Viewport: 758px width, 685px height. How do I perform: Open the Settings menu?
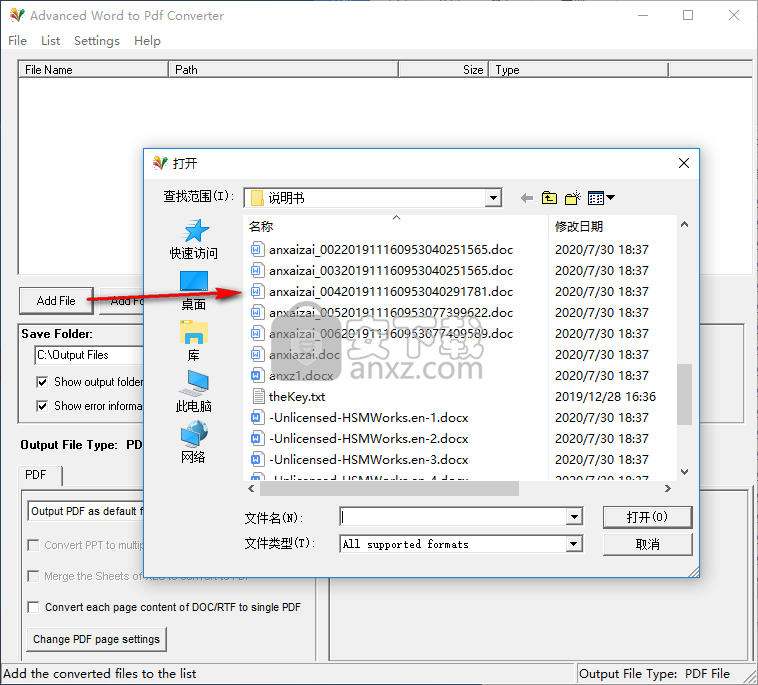point(97,41)
